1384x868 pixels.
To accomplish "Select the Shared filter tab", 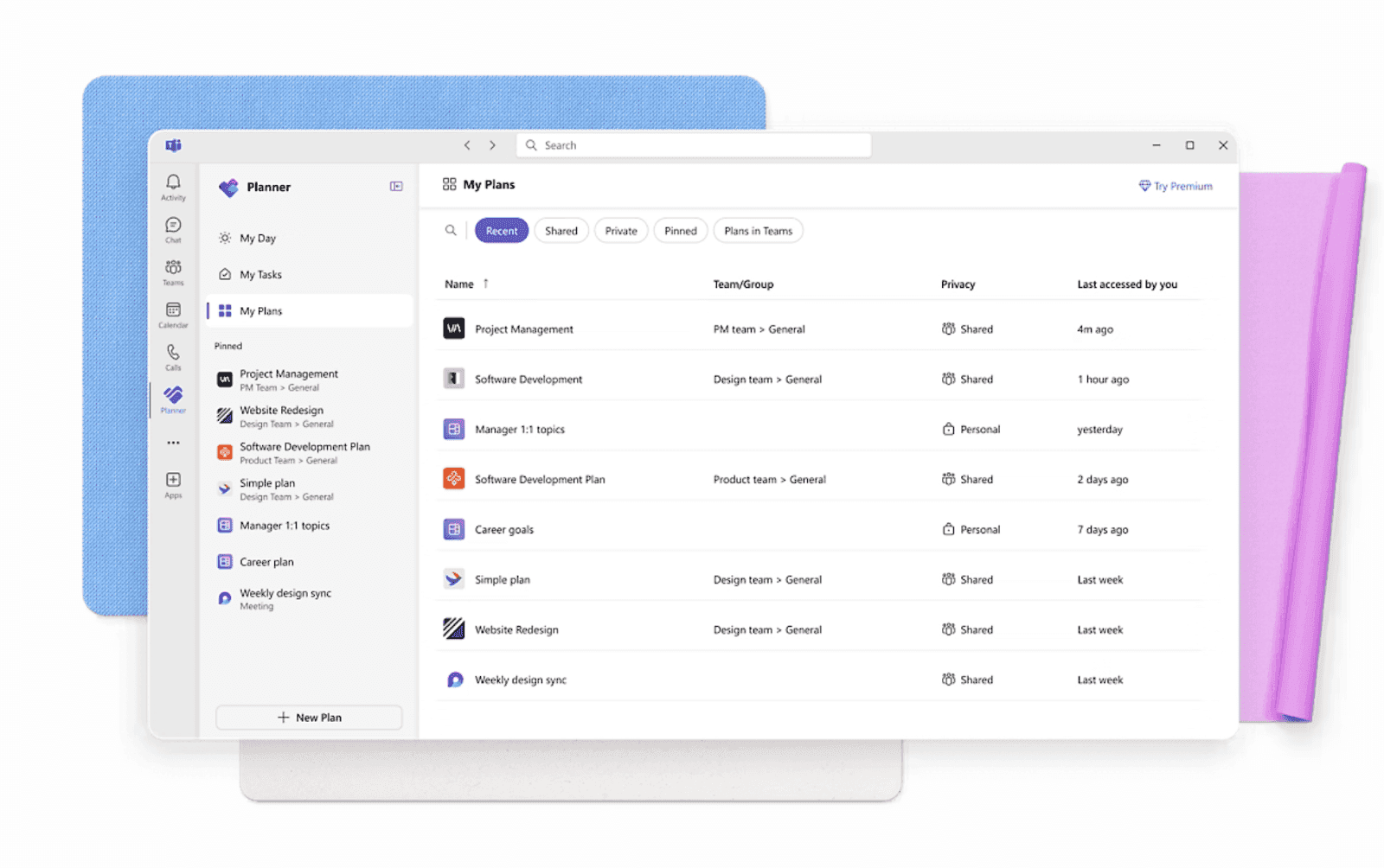I will pyautogui.click(x=561, y=231).
